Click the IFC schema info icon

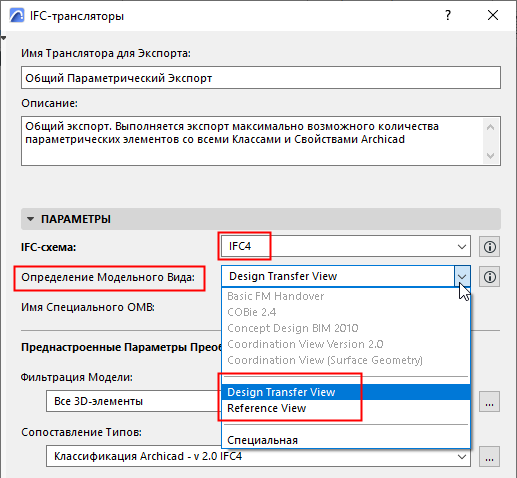pyautogui.click(x=489, y=247)
